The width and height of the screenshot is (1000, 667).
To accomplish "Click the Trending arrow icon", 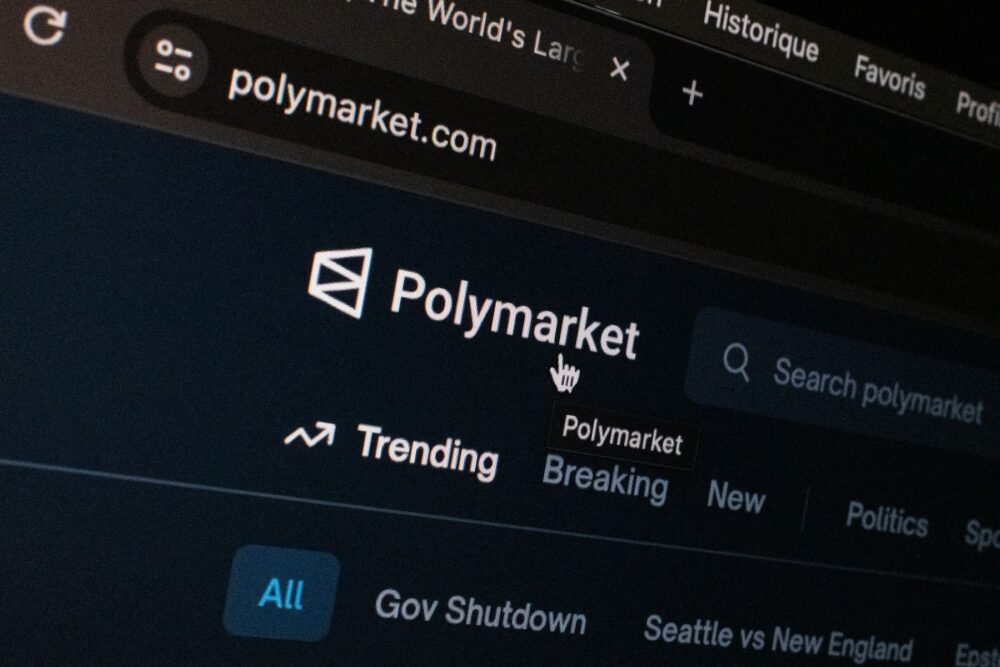I will (x=310, y=434).
